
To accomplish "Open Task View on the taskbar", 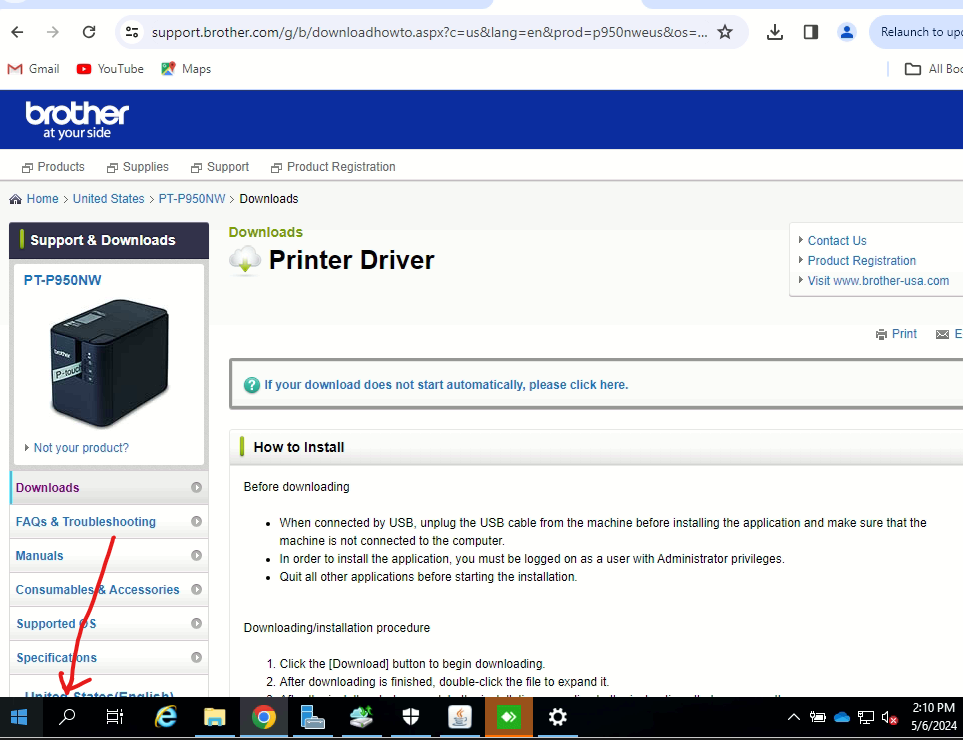I will tap(115, 717).
